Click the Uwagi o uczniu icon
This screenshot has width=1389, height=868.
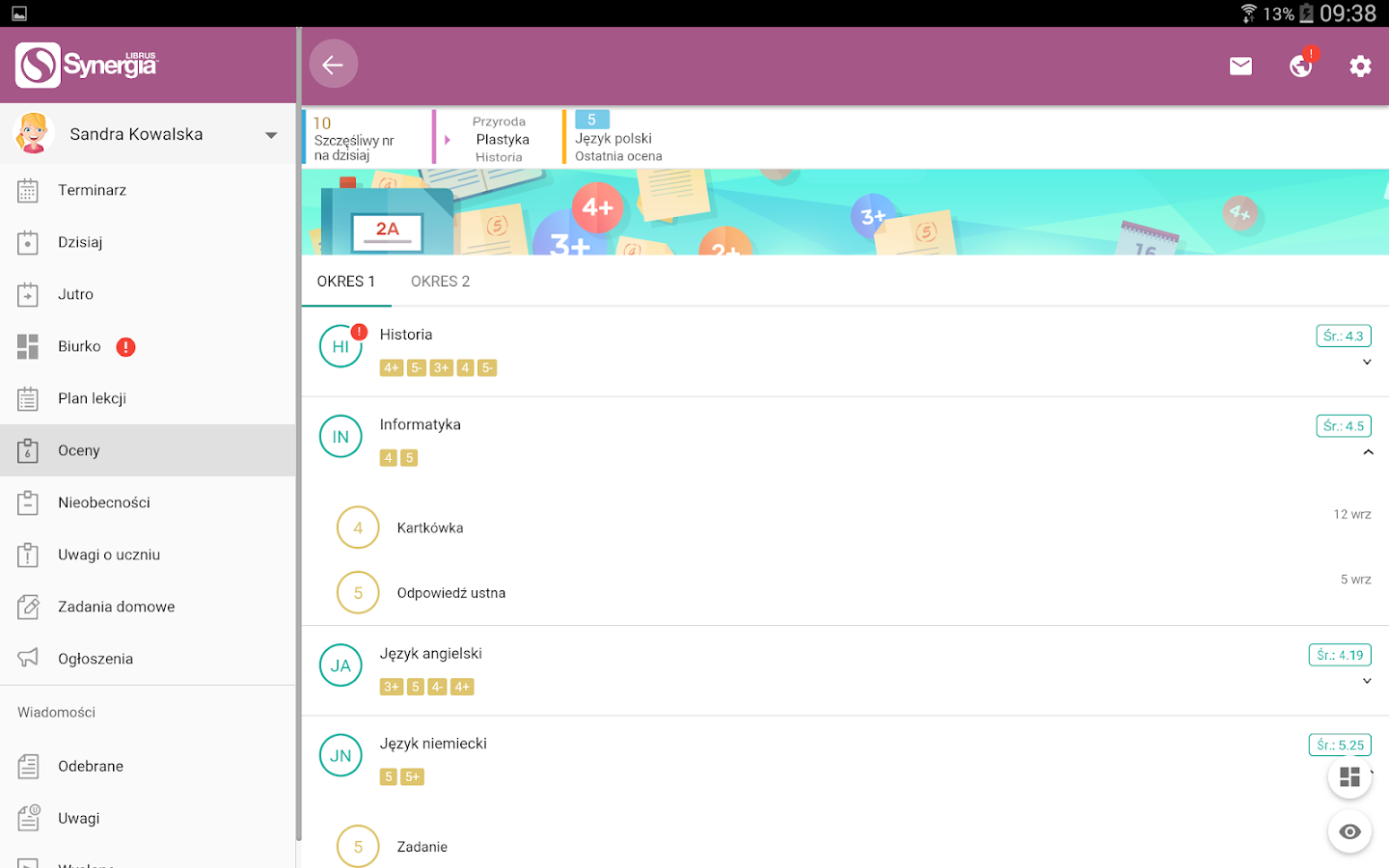pyautogui.click(x=28, y=555)
